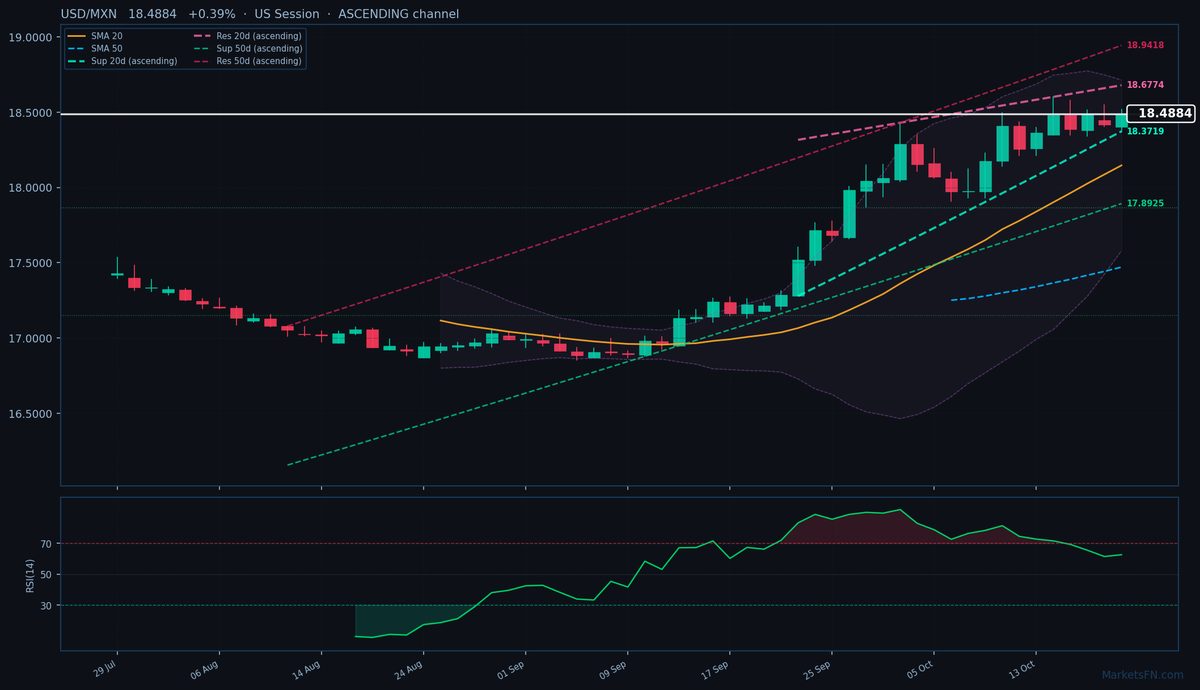This screenshot has width=1200, height=690.
Task: Click the ASCENDING channel label in the title
Action: click(398, 14)
